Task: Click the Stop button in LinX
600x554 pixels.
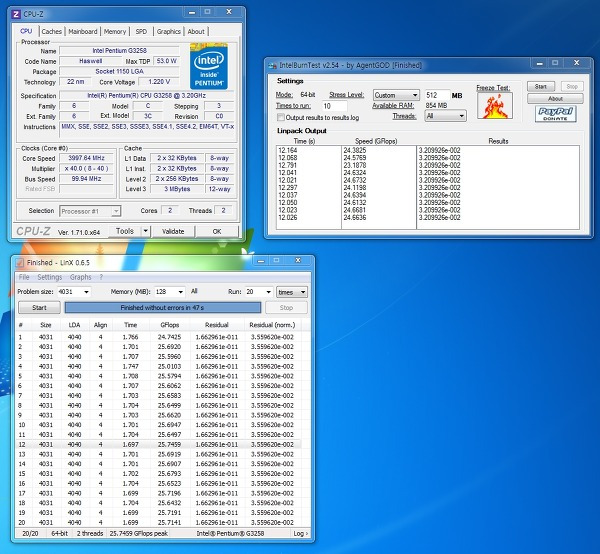Action: click(x=286, y=308)
